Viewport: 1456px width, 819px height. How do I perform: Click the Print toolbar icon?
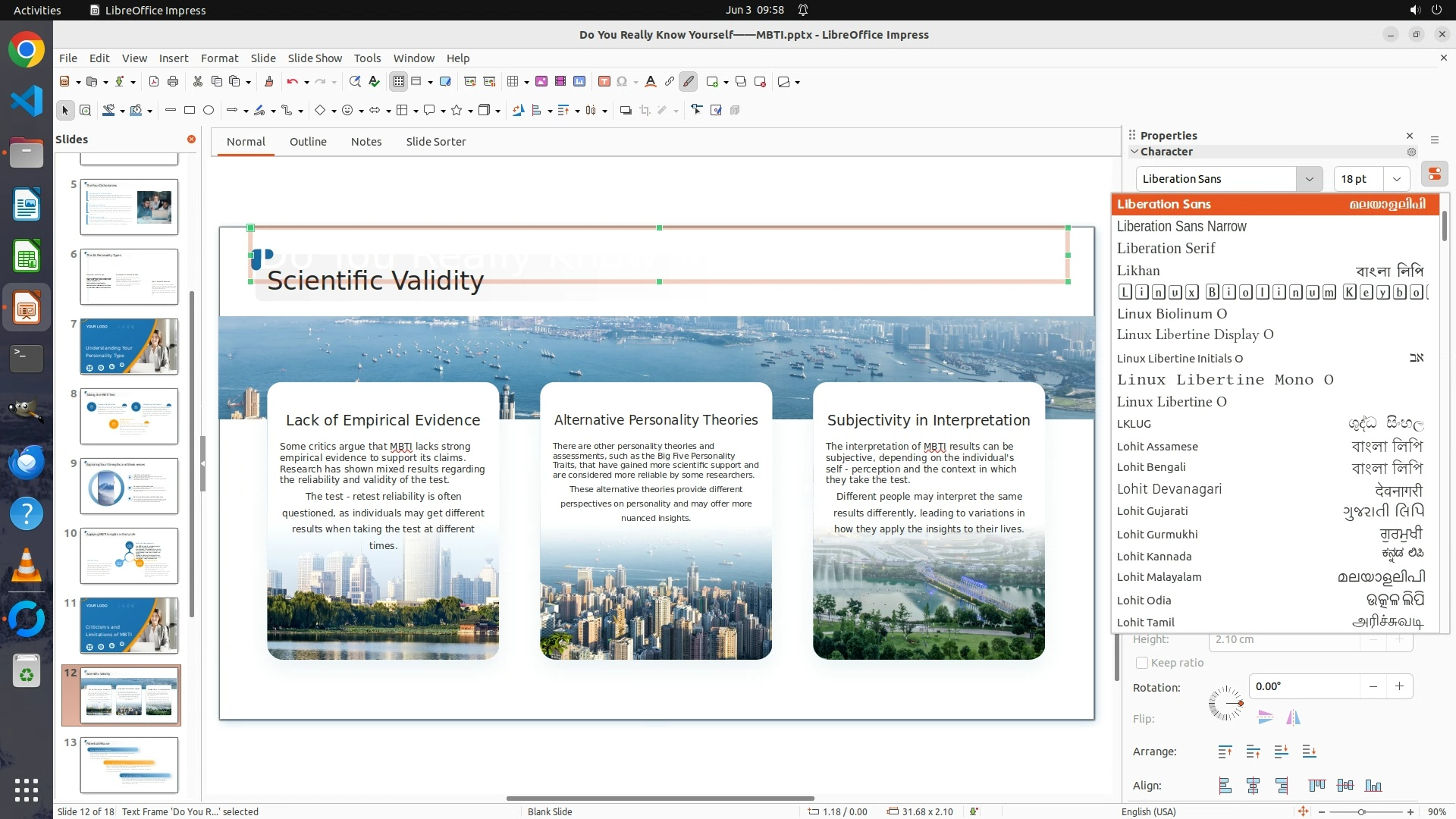[x=173, y=82]
